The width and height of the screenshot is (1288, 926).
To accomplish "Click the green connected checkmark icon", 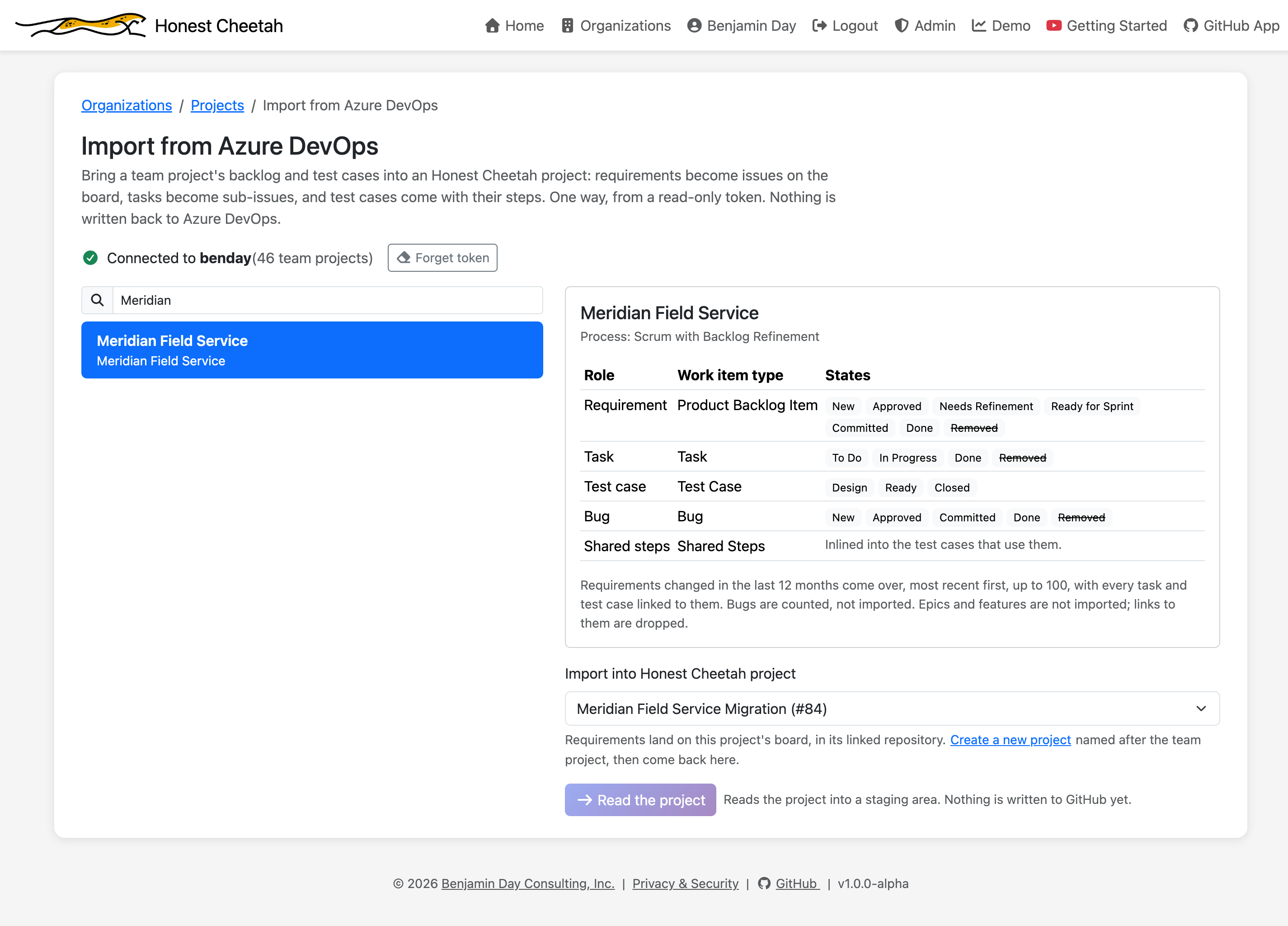I will [90, 258].
